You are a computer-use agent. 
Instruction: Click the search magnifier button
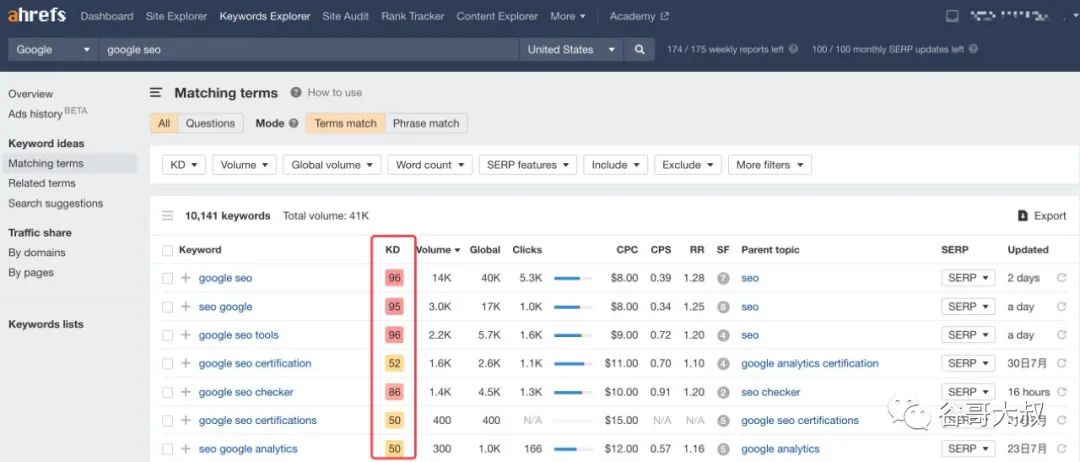[640, 50]
